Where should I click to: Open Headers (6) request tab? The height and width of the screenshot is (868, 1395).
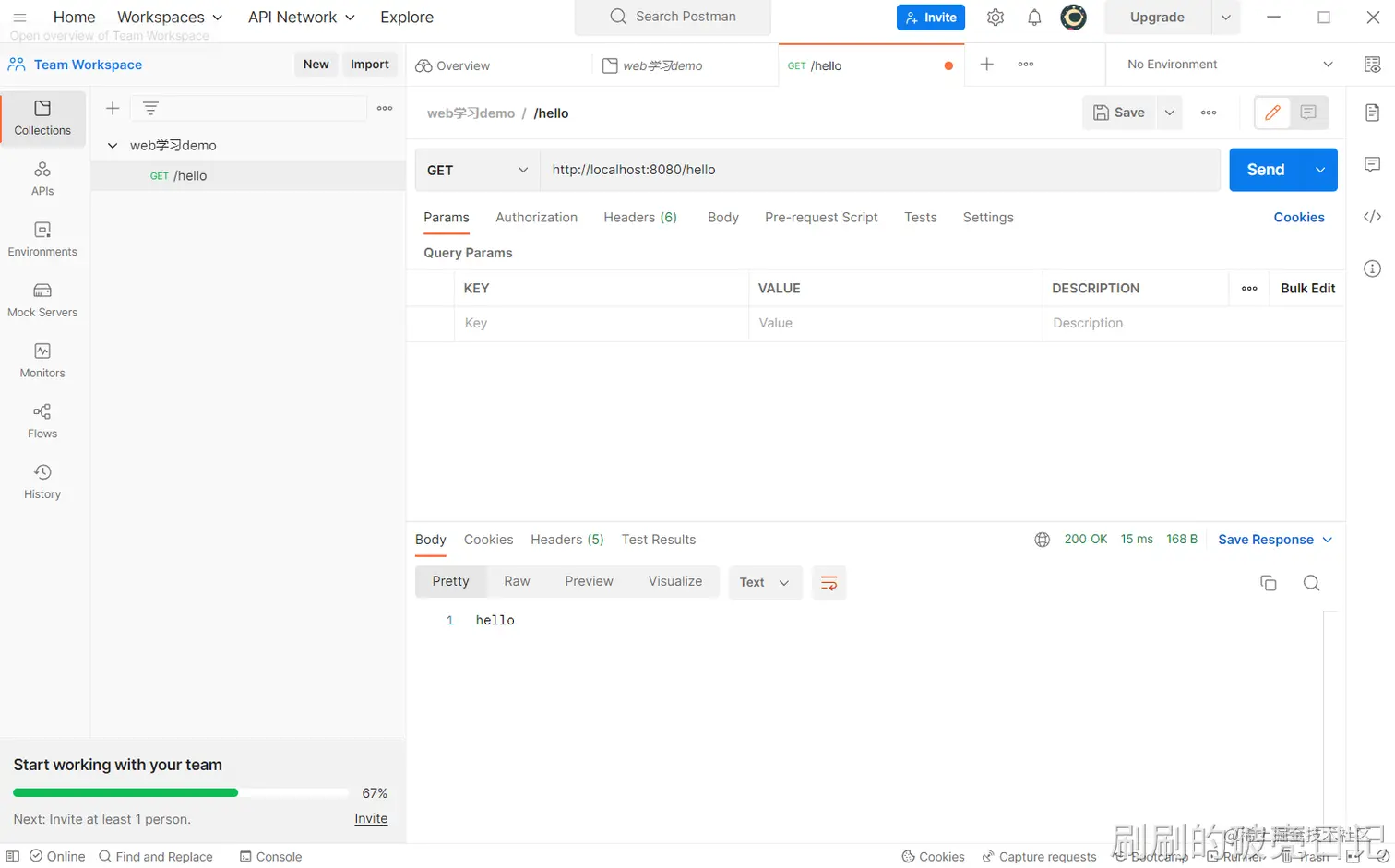640,218
